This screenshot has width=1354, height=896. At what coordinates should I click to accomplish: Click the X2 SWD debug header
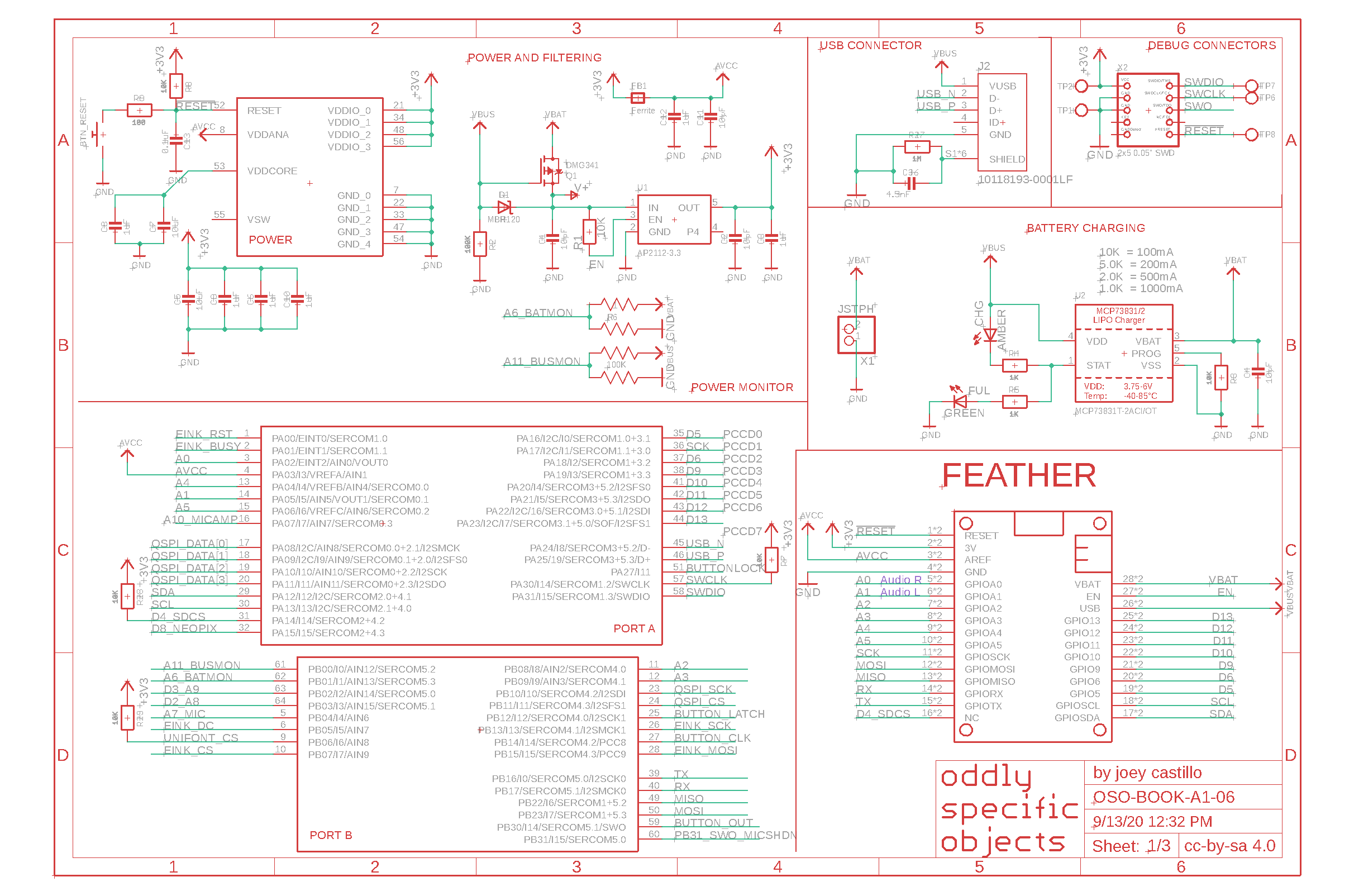coord(1147,109)
